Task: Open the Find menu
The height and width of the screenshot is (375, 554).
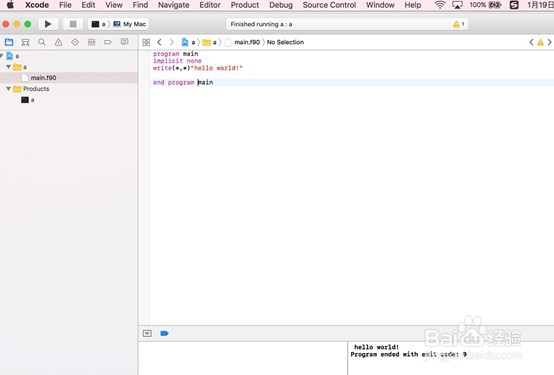Action: pos(140,5)
